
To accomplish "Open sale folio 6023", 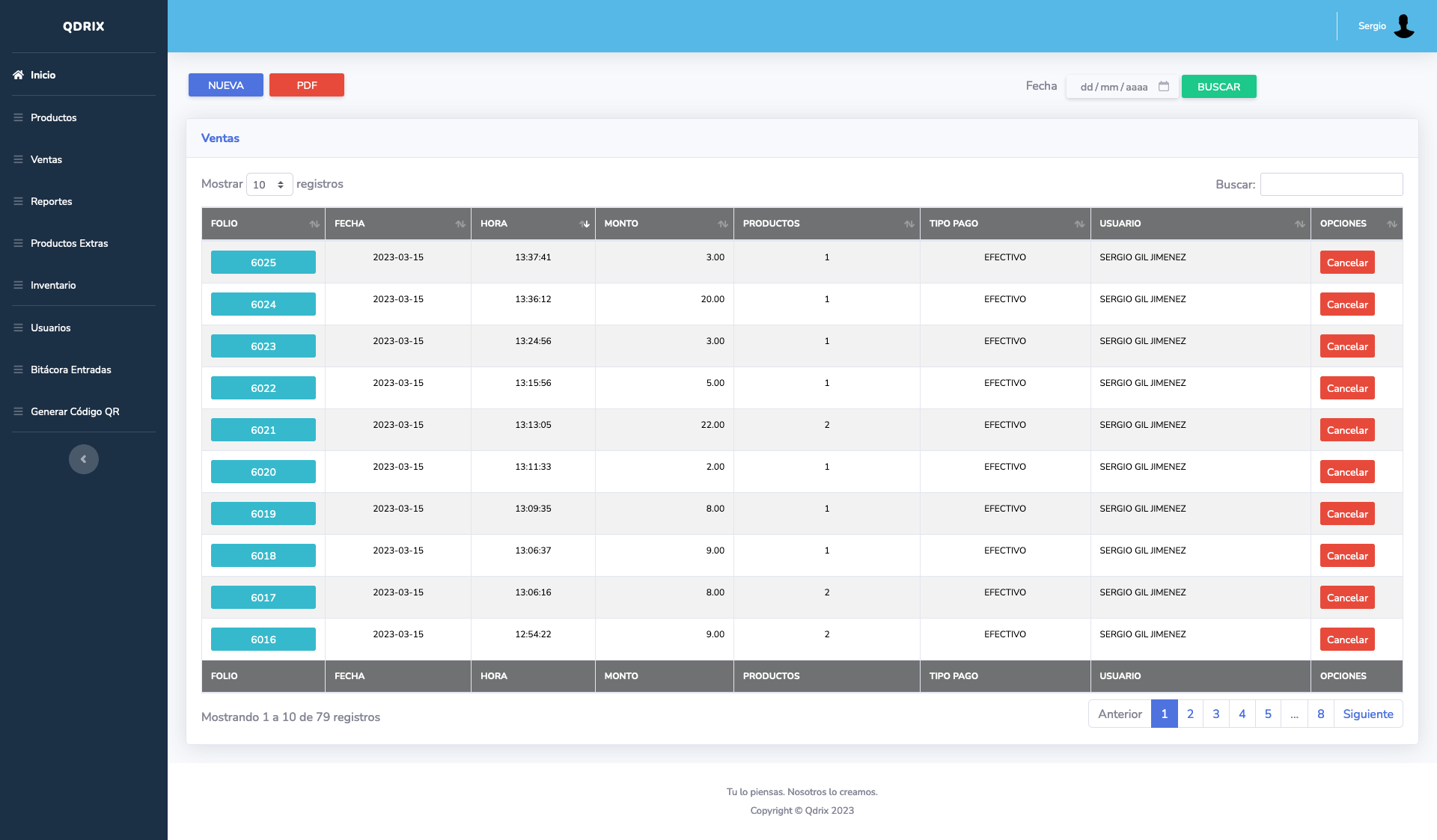I will click(x=263, y=346).
